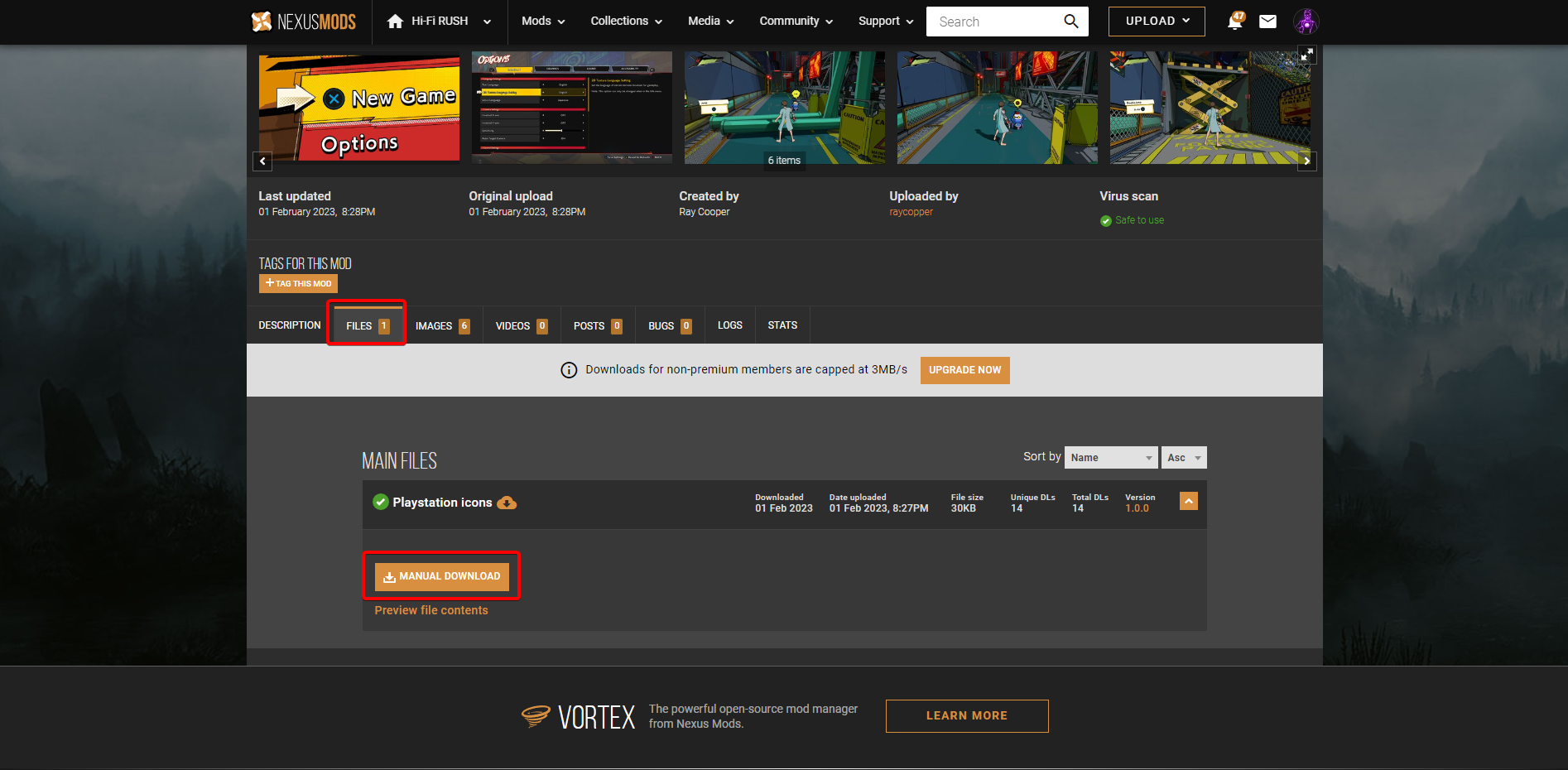This screenshot has height=770, width=1568.
Task: Click the green Safe to use shield icon
Action: click(x=1105, y=221)
